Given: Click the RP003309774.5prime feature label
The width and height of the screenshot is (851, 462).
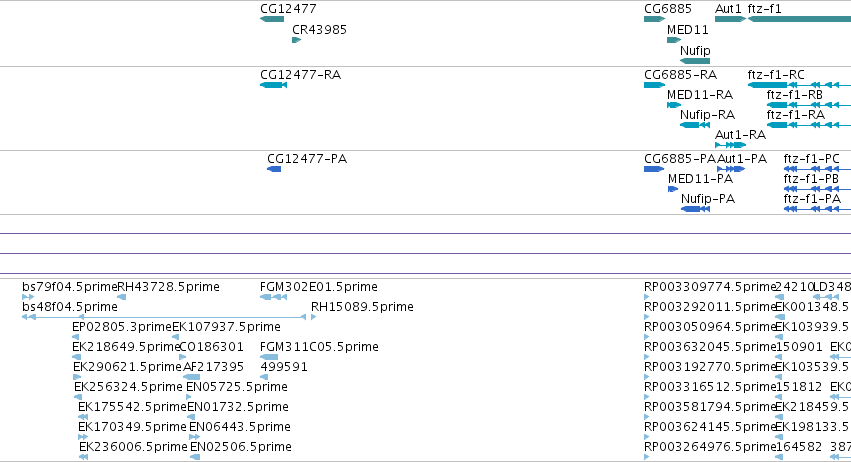Looking at the screenshot, I should 710,287.
